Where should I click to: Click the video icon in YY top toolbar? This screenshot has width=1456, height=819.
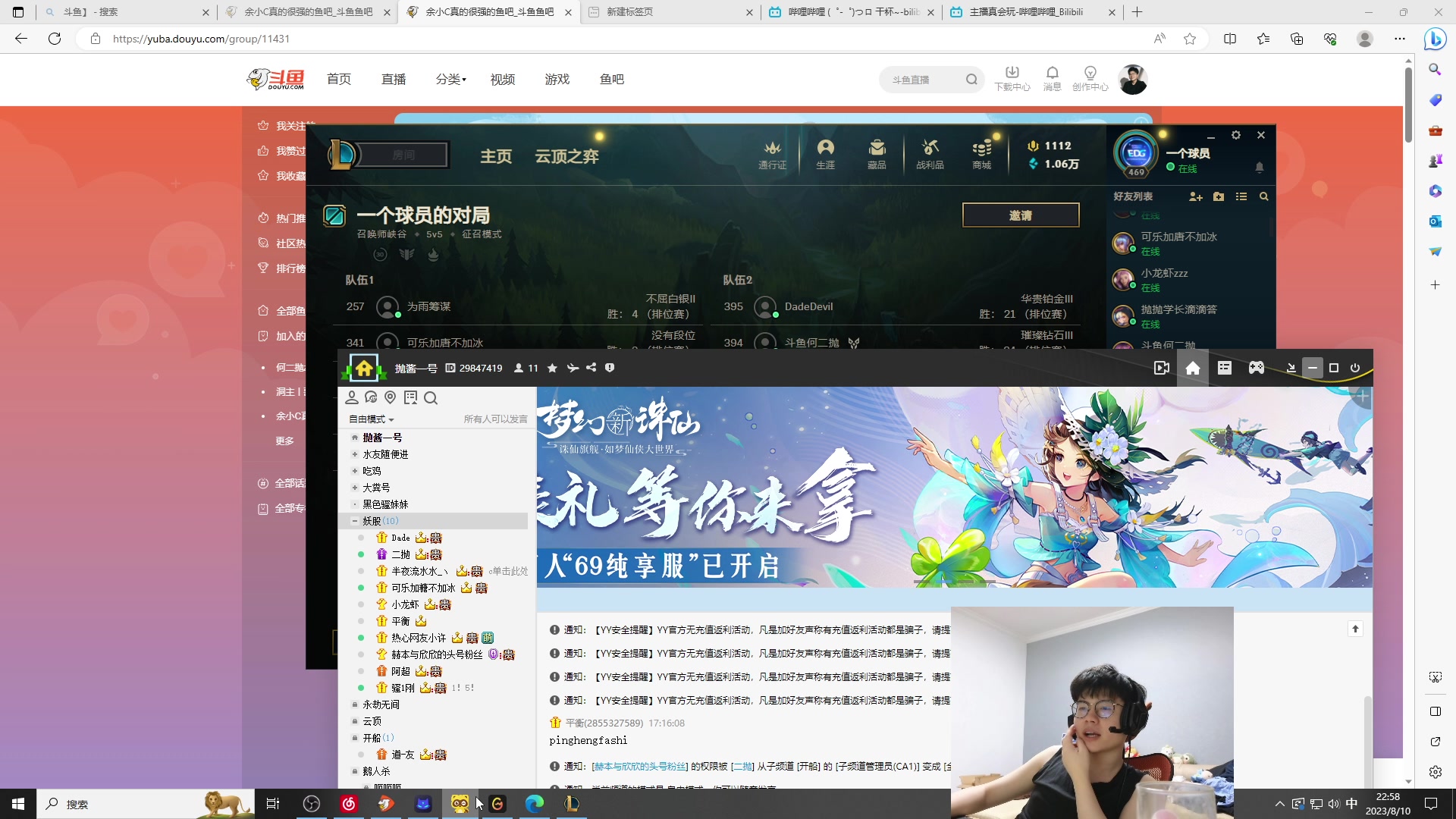click(x=1161, y=368)
